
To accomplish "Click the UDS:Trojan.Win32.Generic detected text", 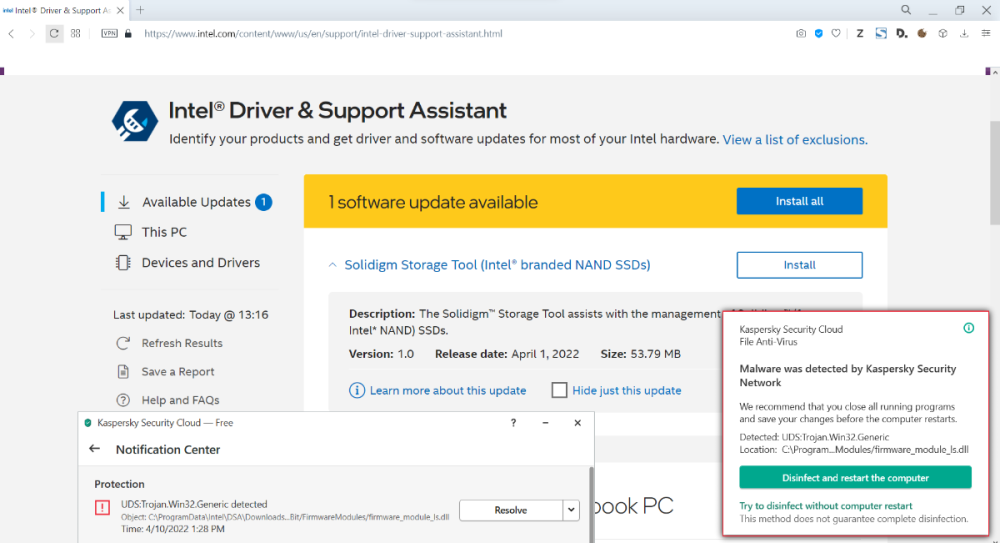I will click(x=194, y=504).
